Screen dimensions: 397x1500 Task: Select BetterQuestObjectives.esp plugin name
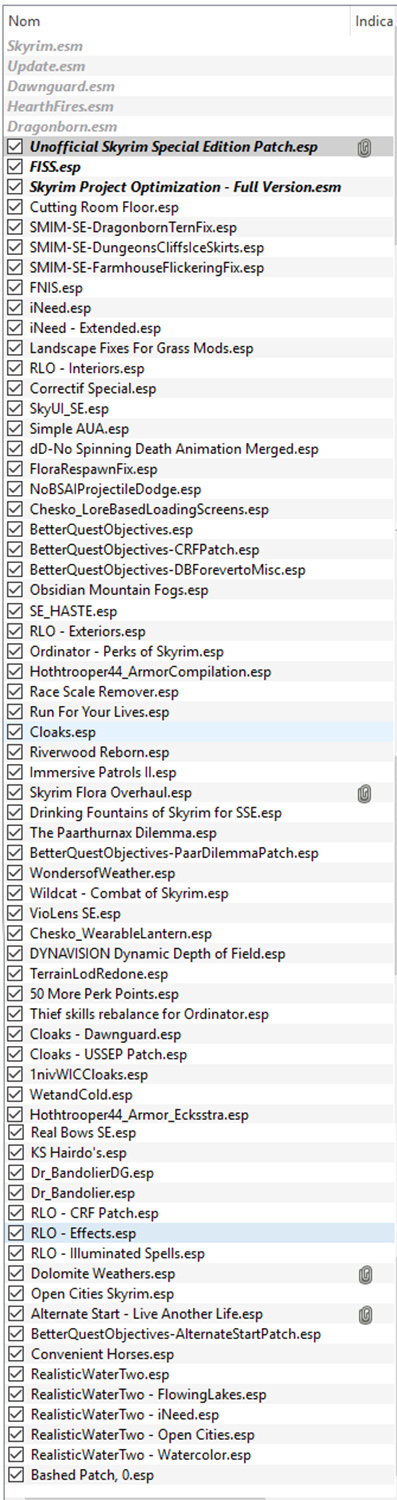coord(111,529)
